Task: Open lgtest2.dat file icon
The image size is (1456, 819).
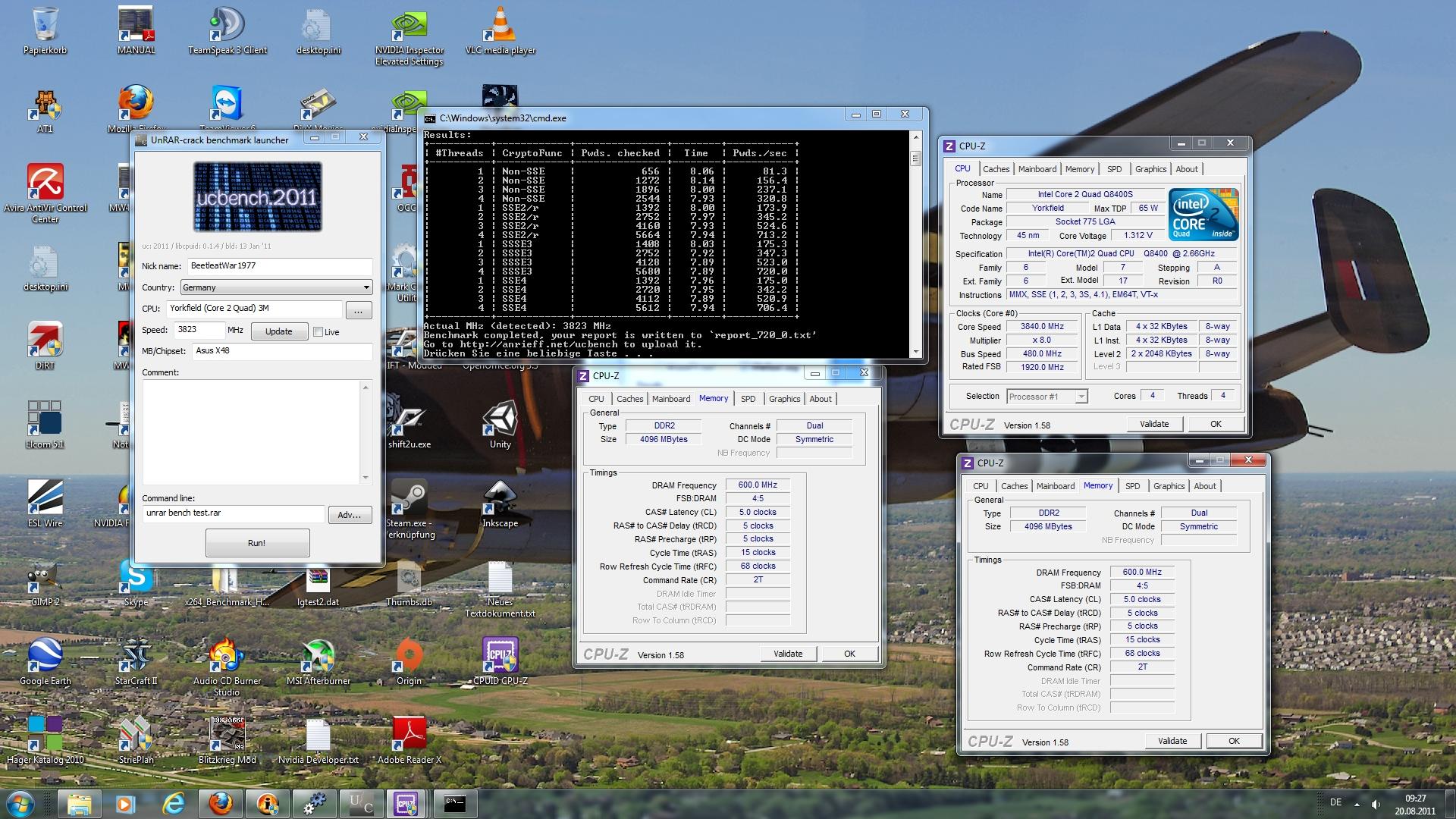Action: click(x=318, y=582)
